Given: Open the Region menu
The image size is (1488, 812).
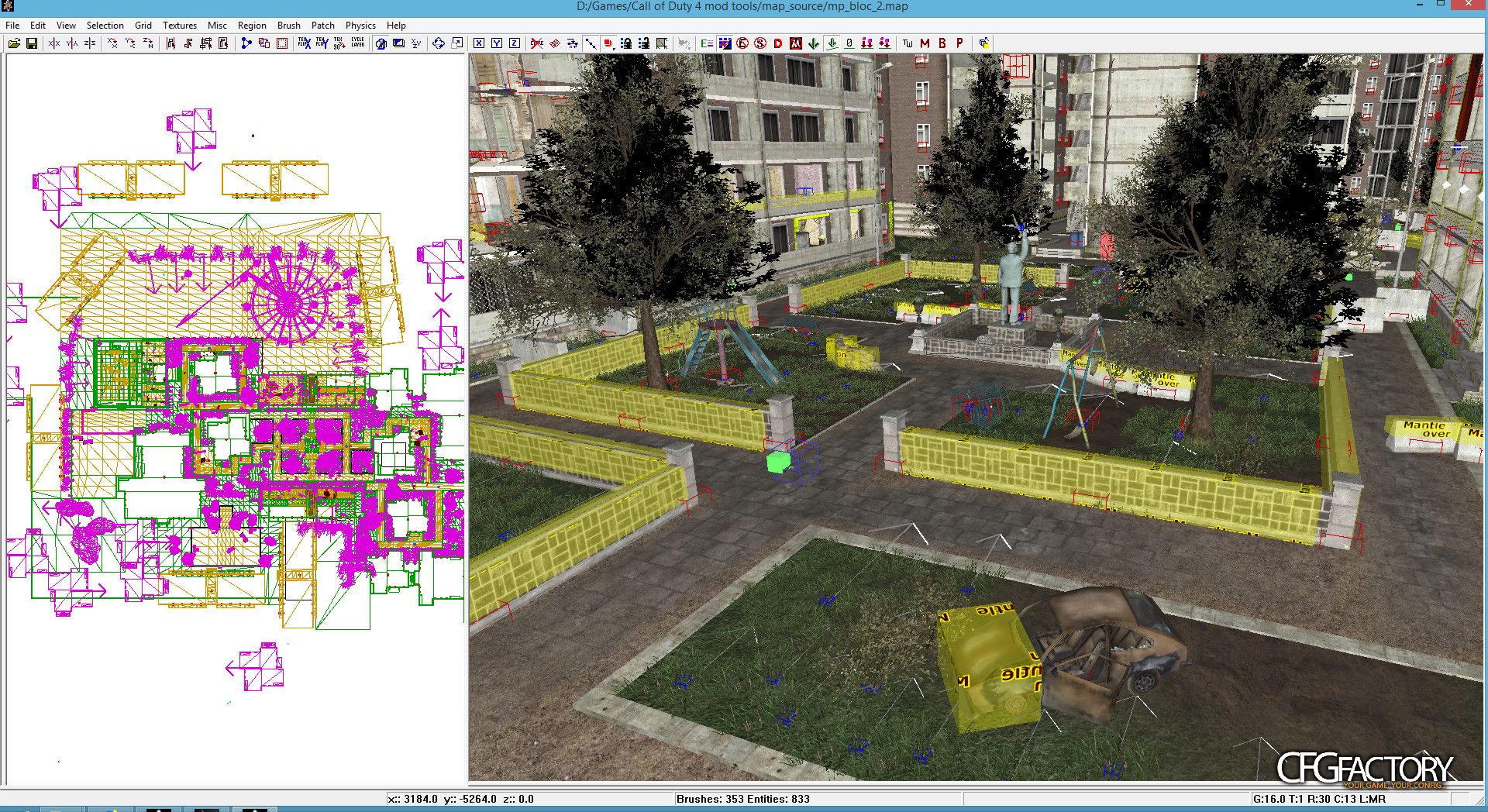Looking at the screenshot, I should point(252,26).
